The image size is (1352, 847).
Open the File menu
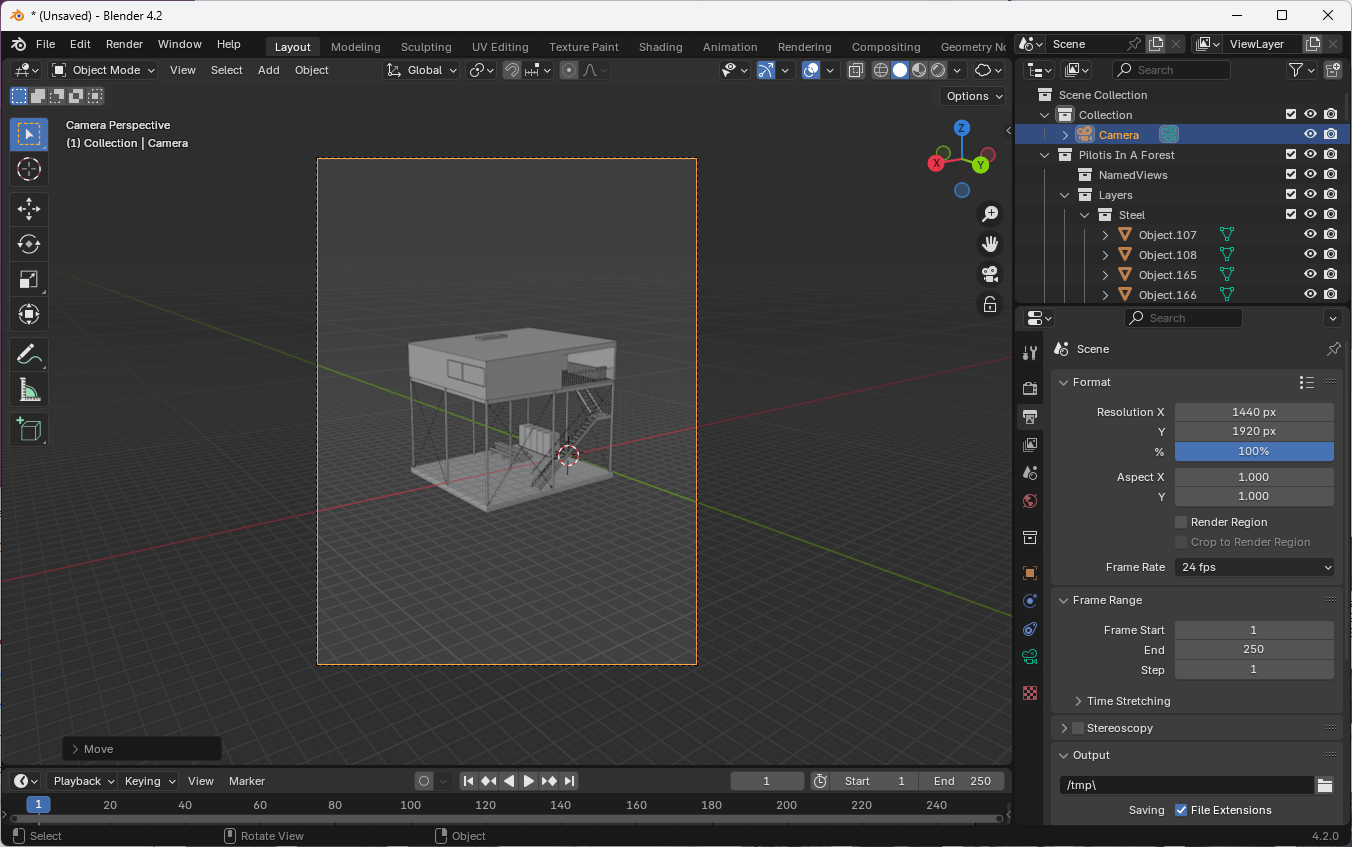(x=46, y=45)
